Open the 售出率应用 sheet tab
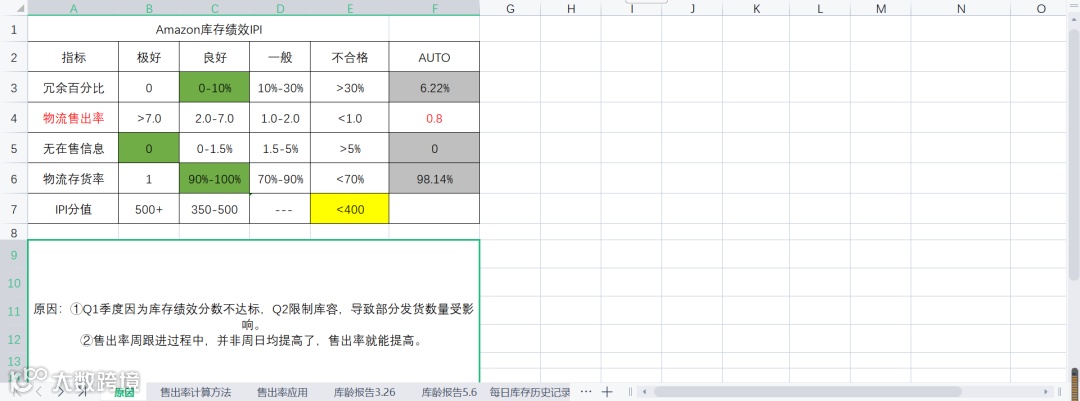Image resolution: width=1080 pixels, height=401 pixels. click(x=282, y=392)
